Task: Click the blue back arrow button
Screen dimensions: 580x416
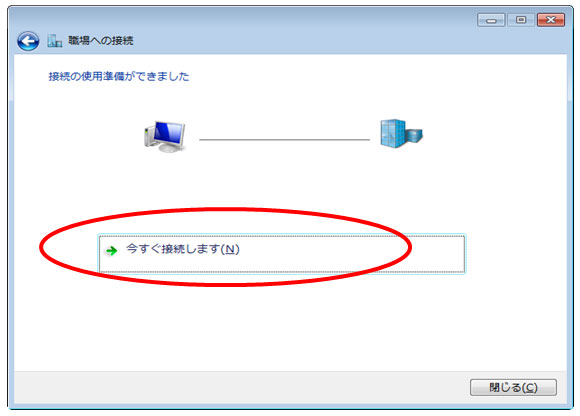Action: tap(28, 41)
